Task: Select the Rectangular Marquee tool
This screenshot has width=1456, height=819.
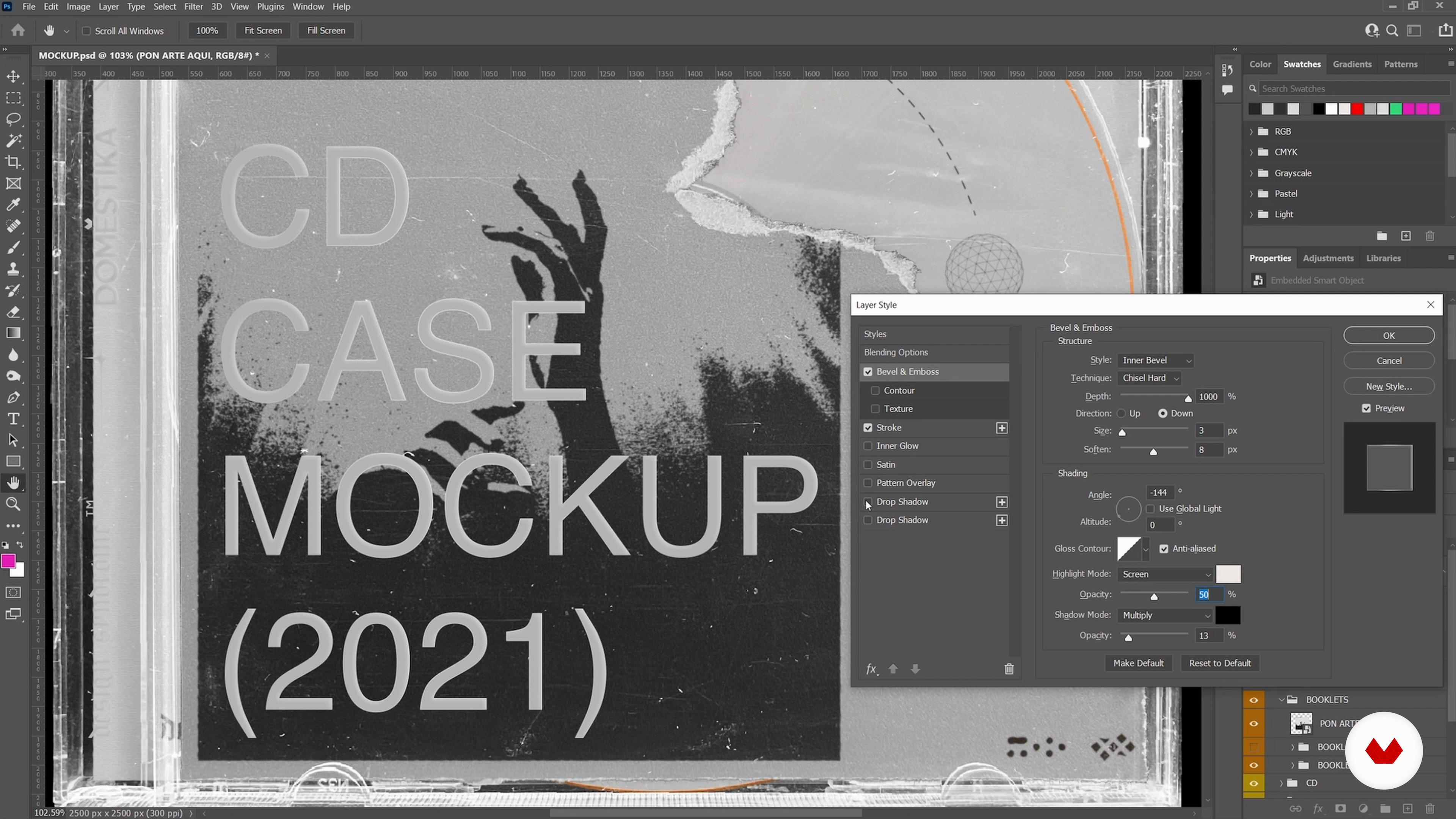Action: tap(14, 98)
